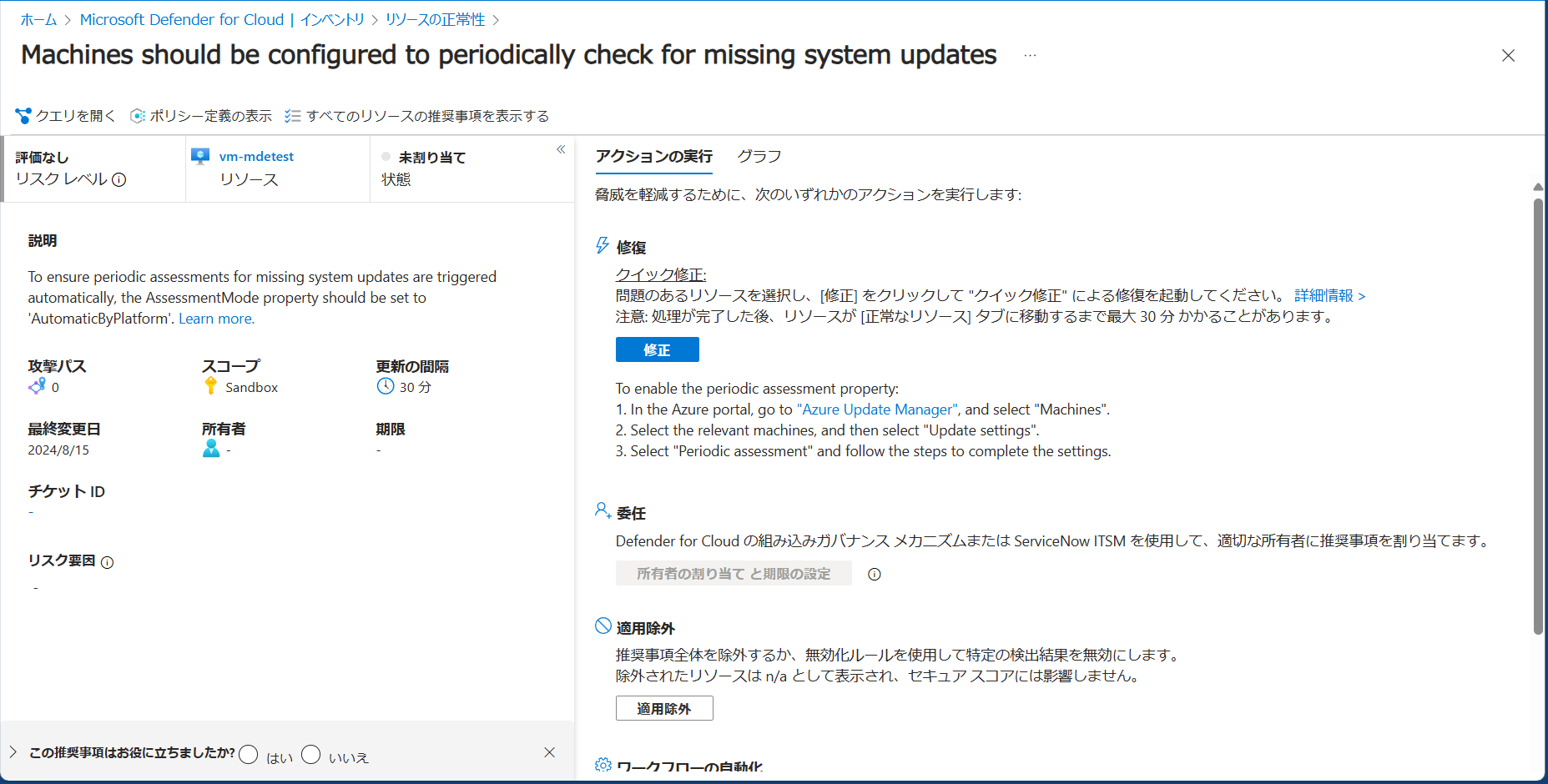Open the Azure Update Manager link

click(x=877, y=410)
